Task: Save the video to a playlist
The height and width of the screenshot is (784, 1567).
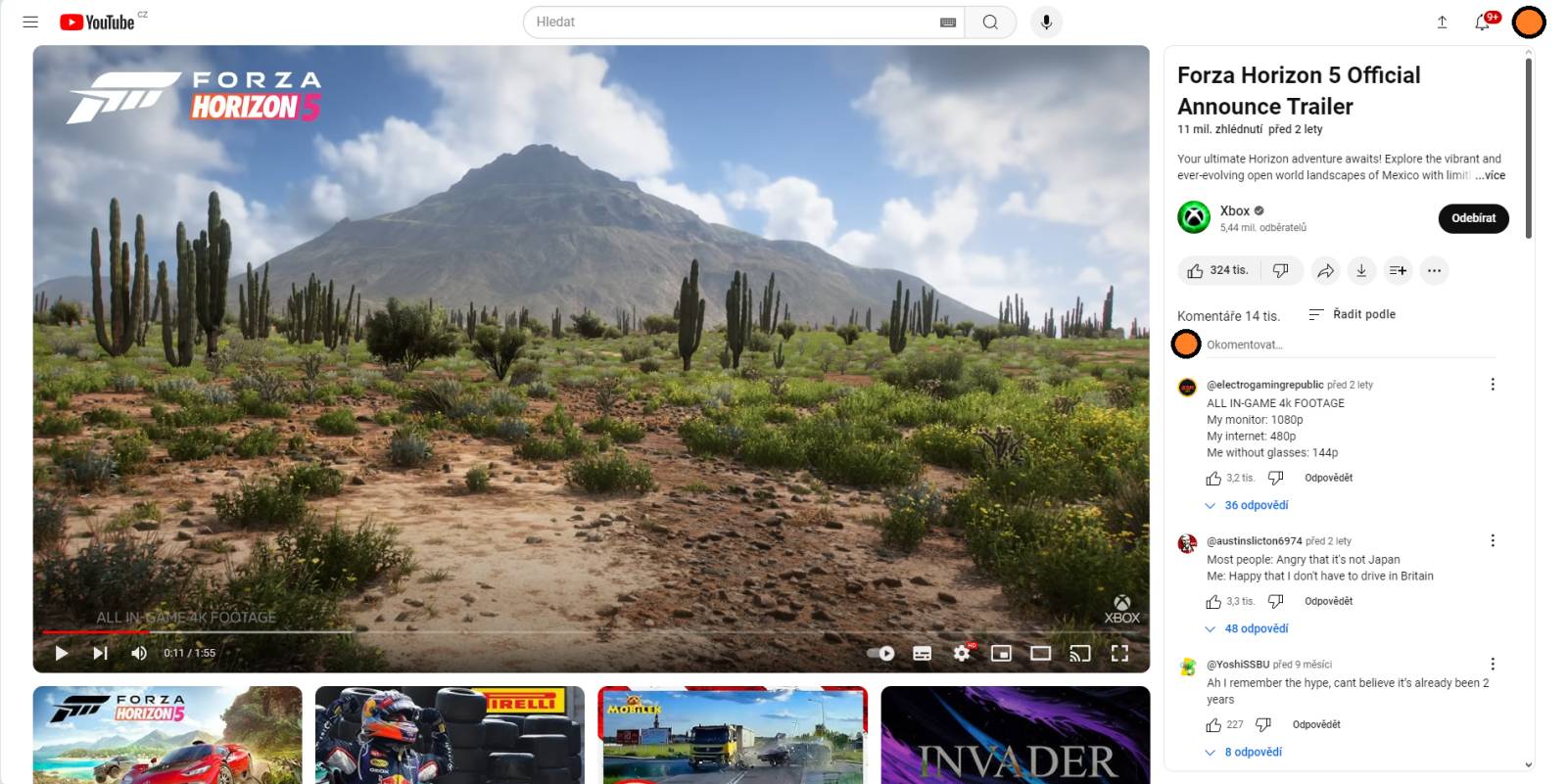Action: pos(1398,270)
